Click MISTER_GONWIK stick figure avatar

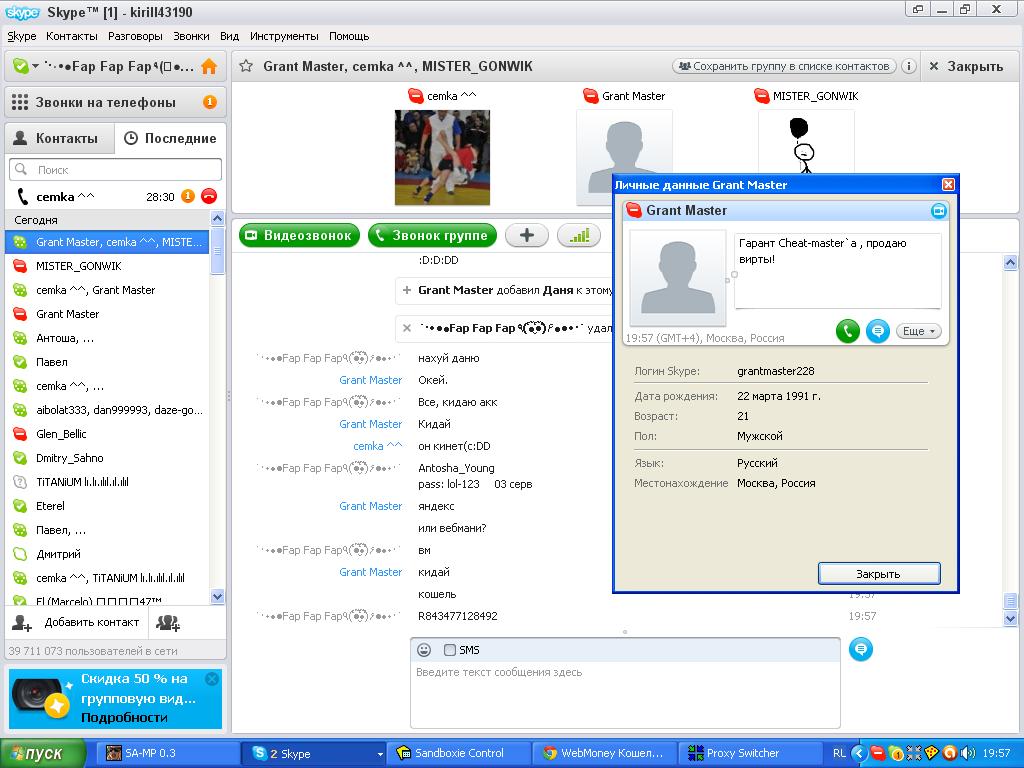point(806,144)
